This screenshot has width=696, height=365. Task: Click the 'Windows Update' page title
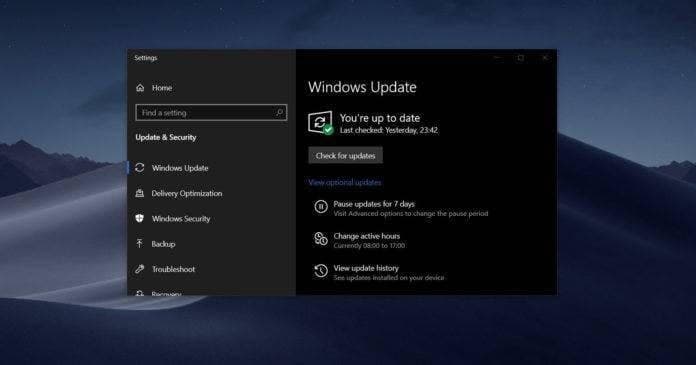[362, 87]
